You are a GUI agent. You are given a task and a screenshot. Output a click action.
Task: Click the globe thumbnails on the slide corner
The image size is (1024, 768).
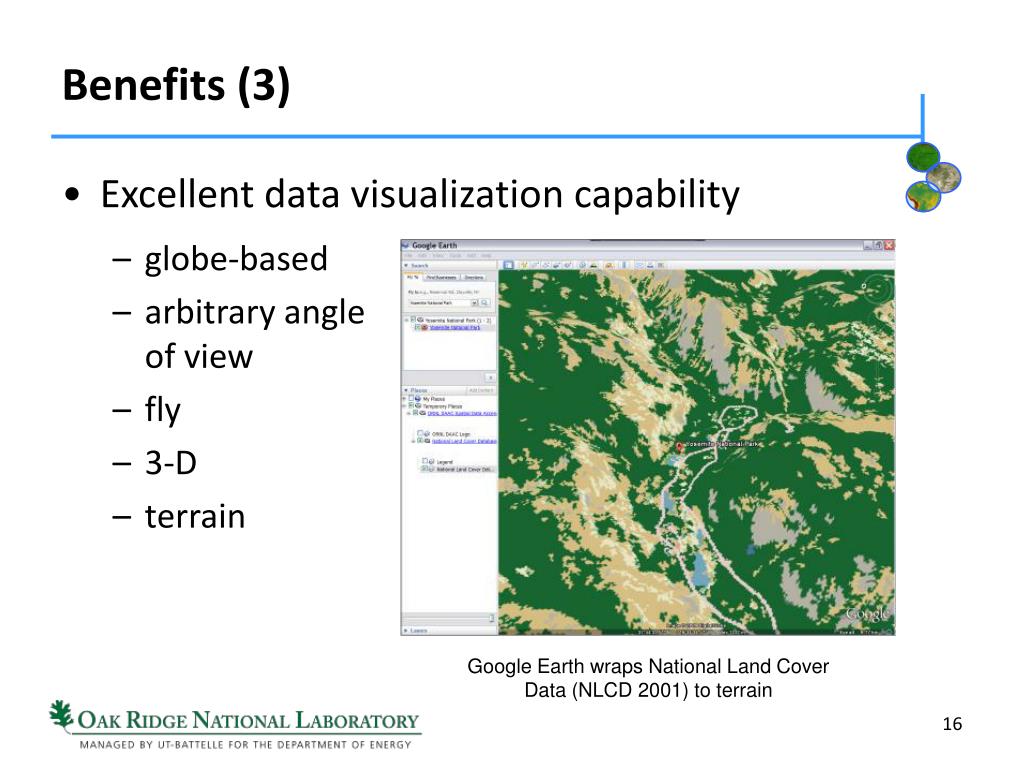tap(933, 177)
